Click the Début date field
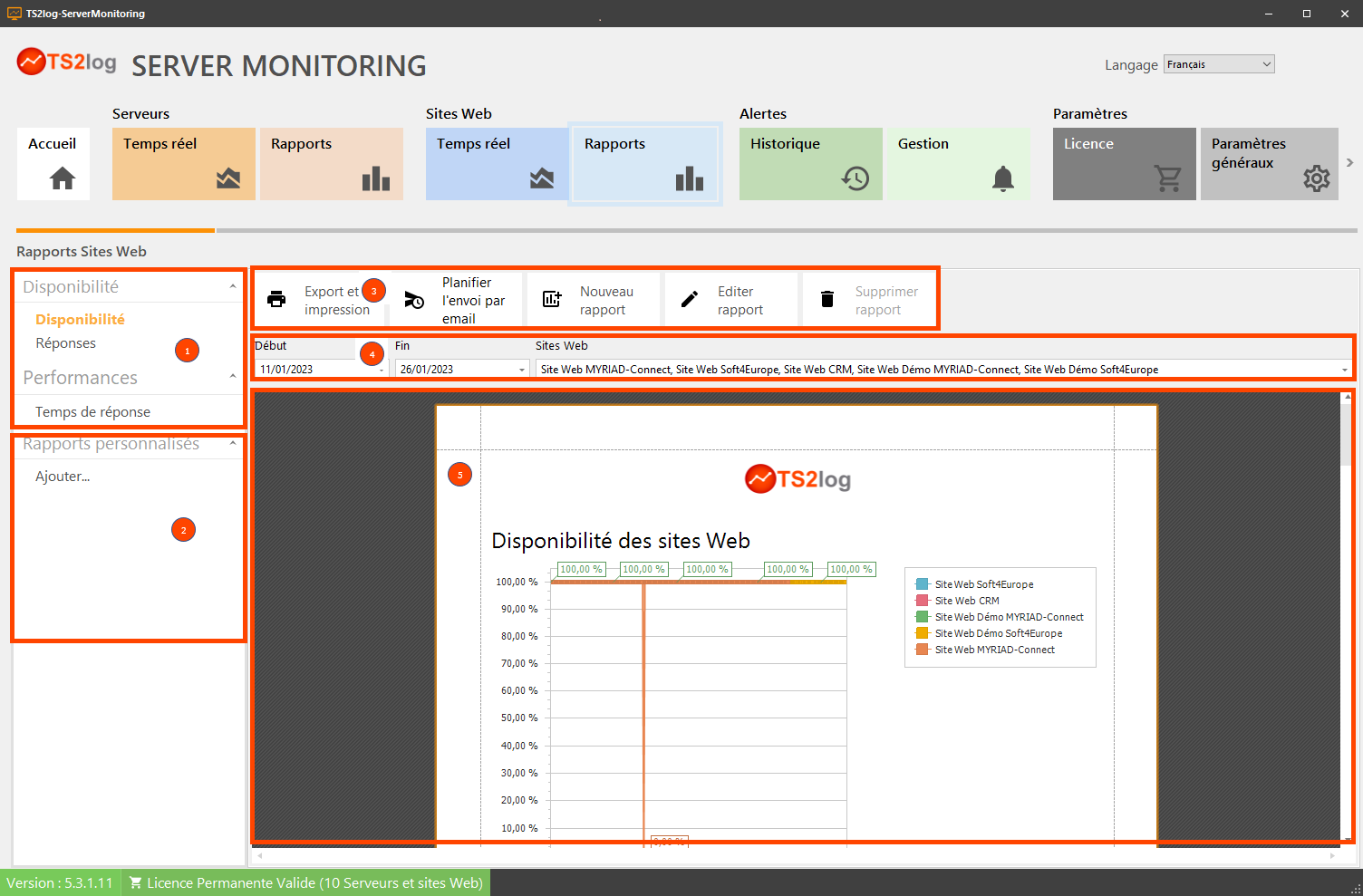 coord(322,370)
